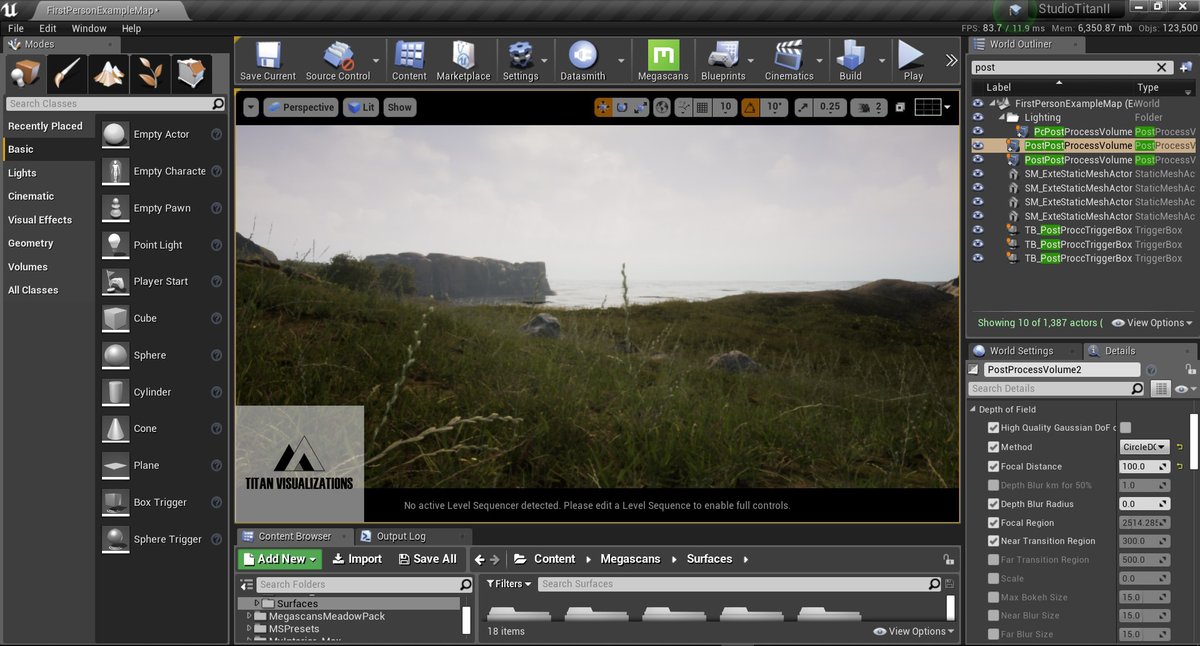The width and height of the screenshot is (1200, 646).
Task: Expand the toolbar overflow chevron
Action: pyautogui.click(x=950, y=61)
